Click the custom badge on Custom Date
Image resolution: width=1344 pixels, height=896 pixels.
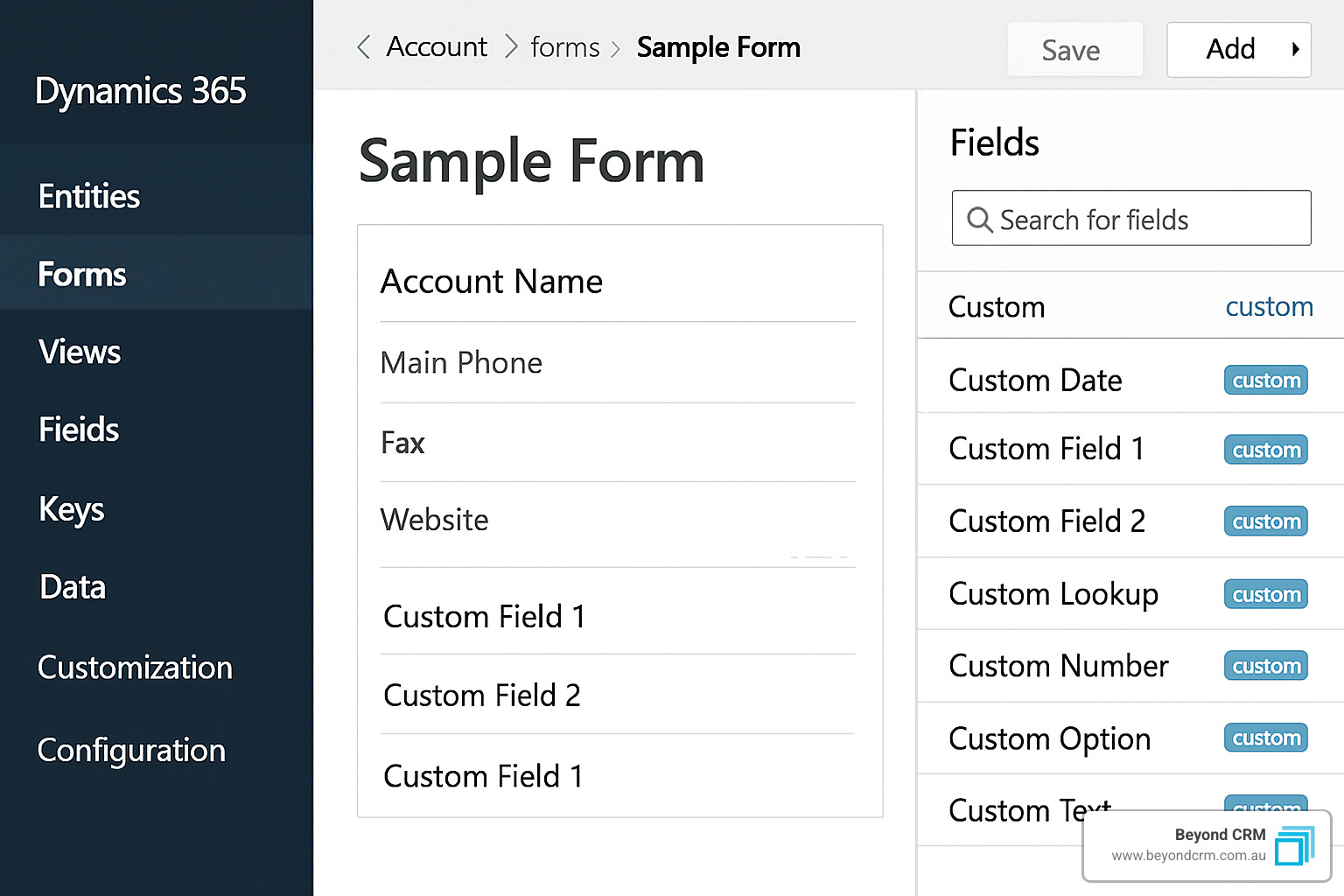tap(1266, 381)
